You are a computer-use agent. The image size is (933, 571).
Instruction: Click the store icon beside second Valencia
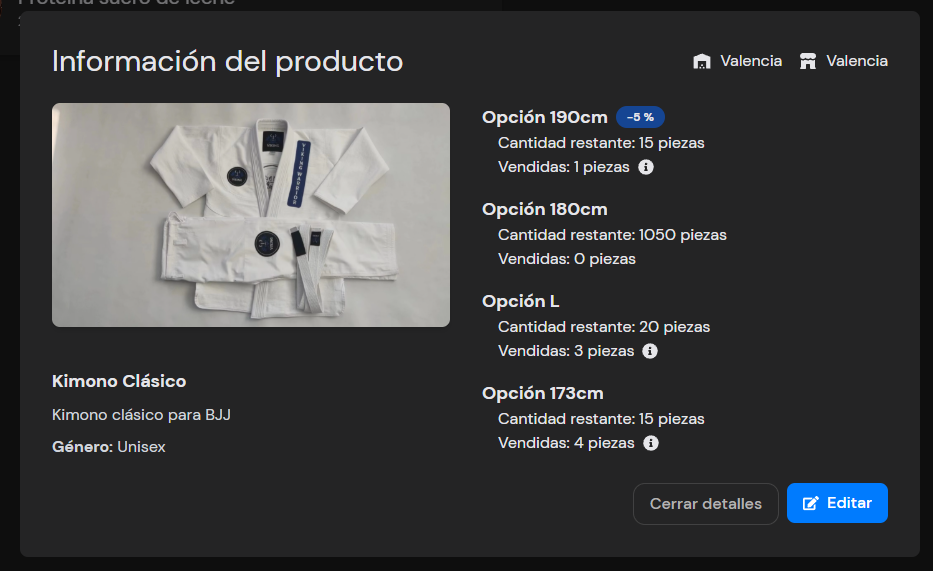pos(808,62)
